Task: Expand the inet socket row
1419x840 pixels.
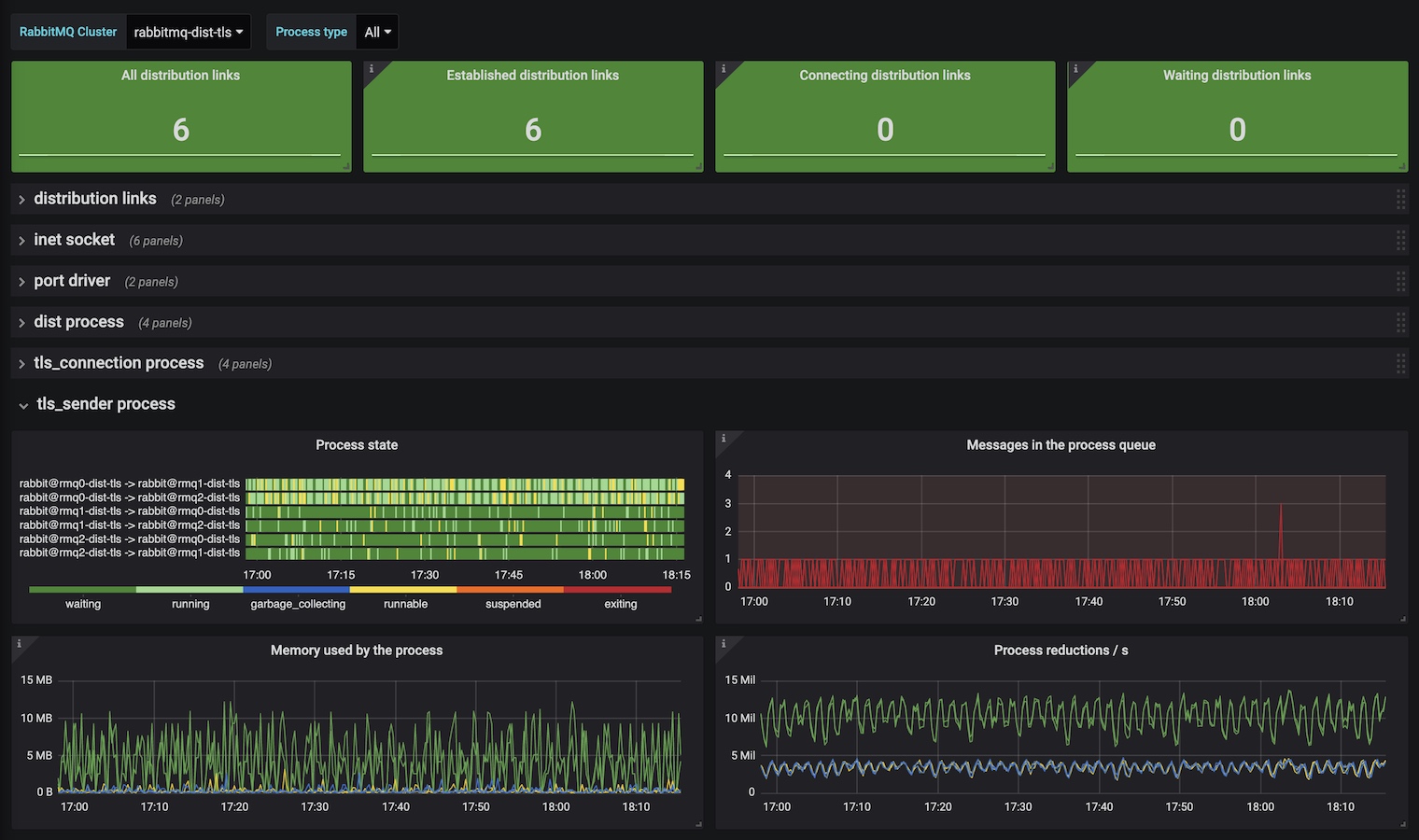Action: 74,240
